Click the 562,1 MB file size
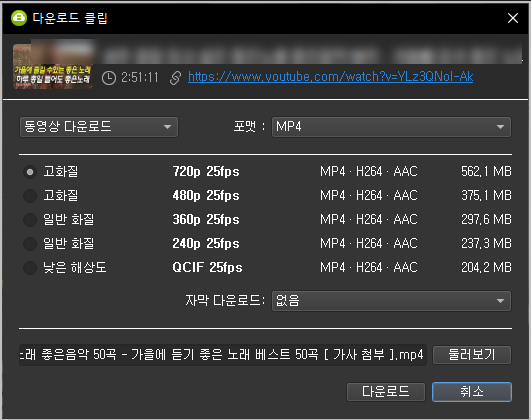 click(486, 171)
